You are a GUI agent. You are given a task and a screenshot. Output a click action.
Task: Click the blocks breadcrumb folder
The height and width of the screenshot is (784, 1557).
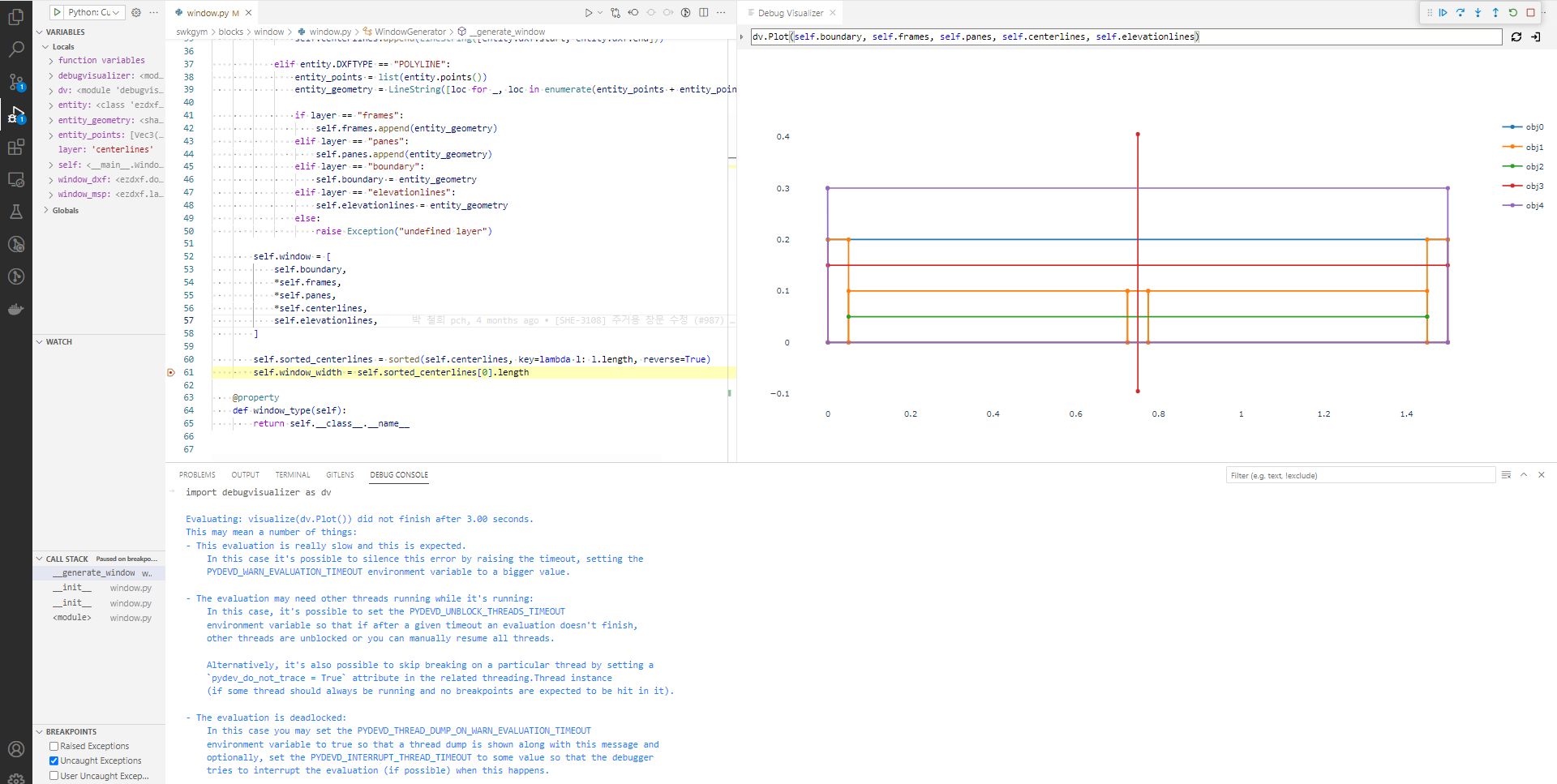(x=231, y=32)
